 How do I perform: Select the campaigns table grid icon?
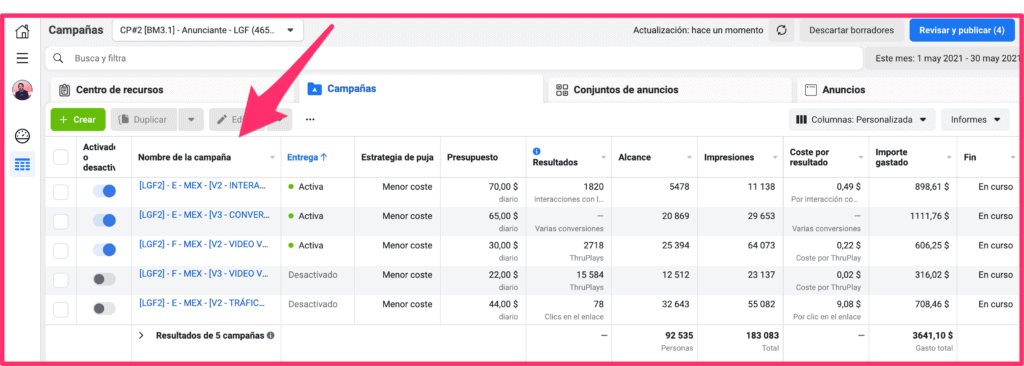[x=23, y=165]
